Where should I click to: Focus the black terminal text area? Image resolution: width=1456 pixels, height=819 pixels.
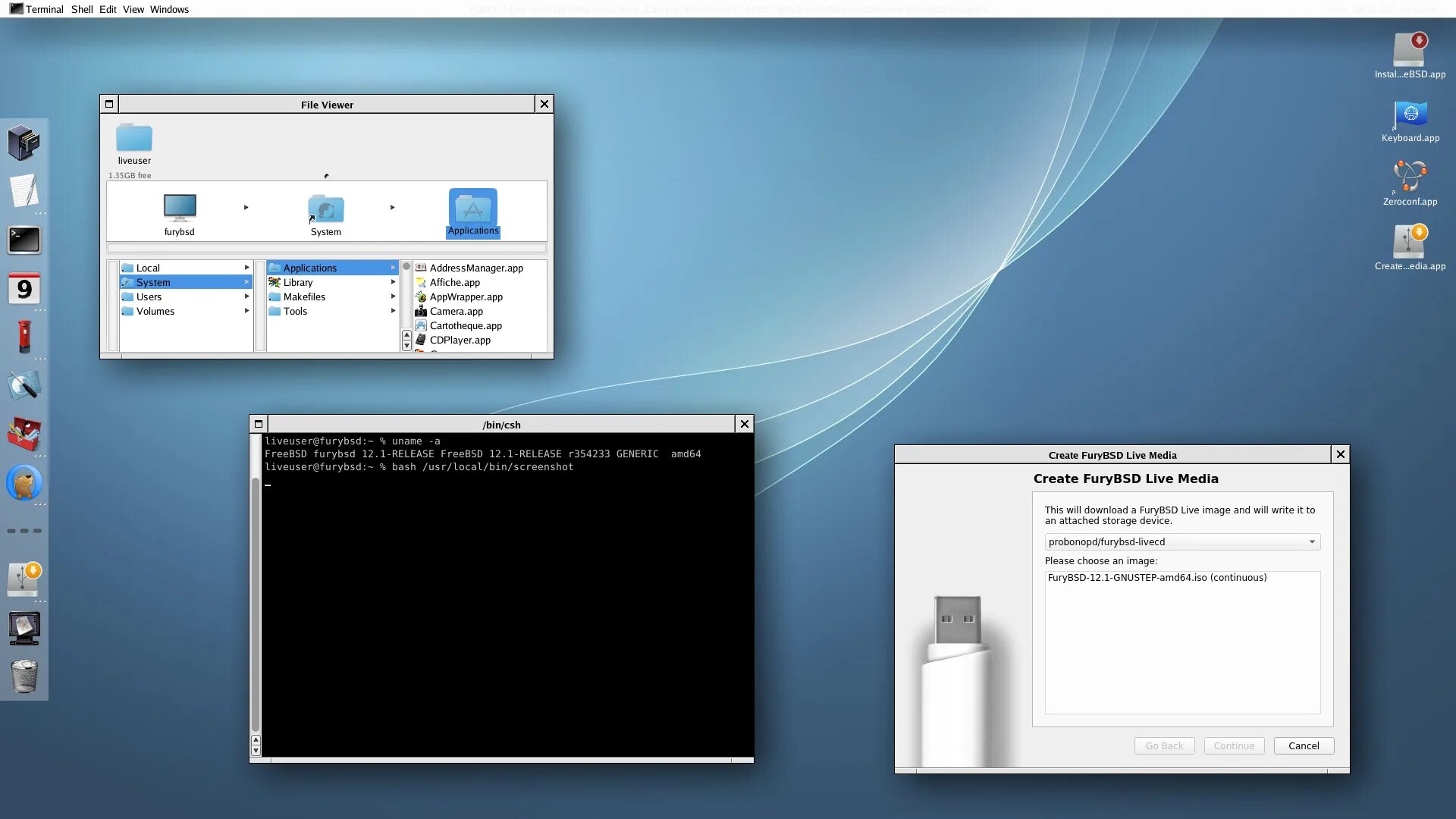tap(507, 595)
